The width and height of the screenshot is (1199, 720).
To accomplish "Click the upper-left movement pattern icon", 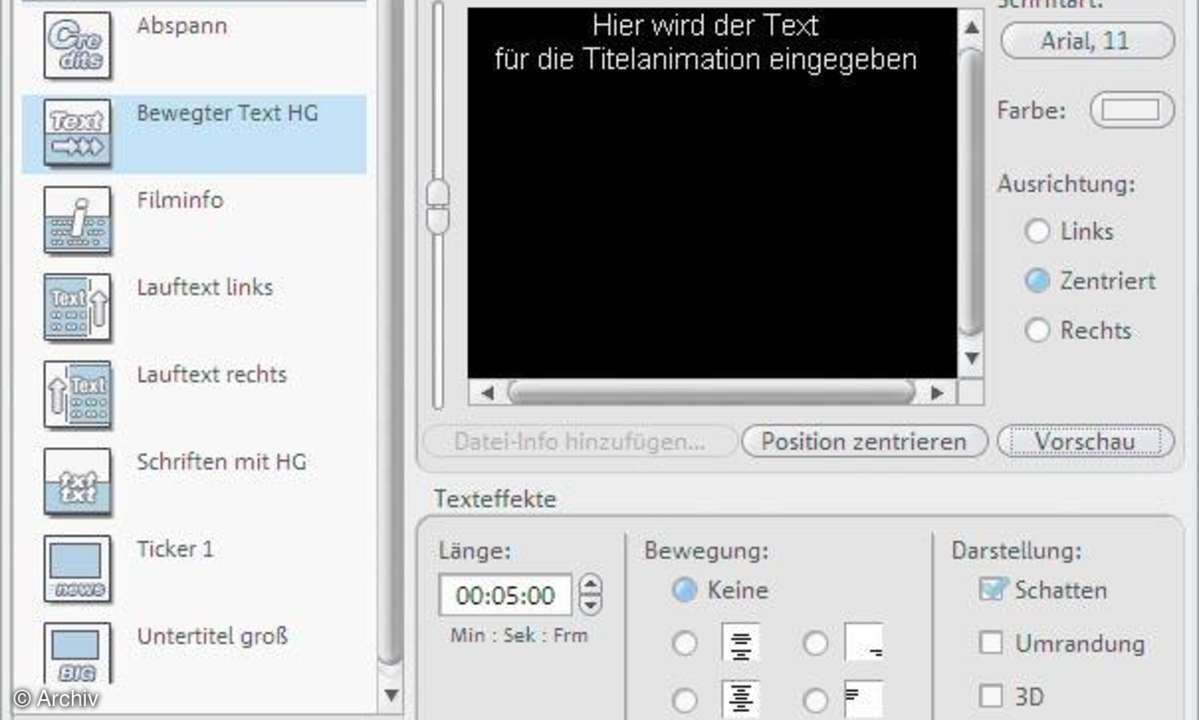I will (x=740, y=642).
